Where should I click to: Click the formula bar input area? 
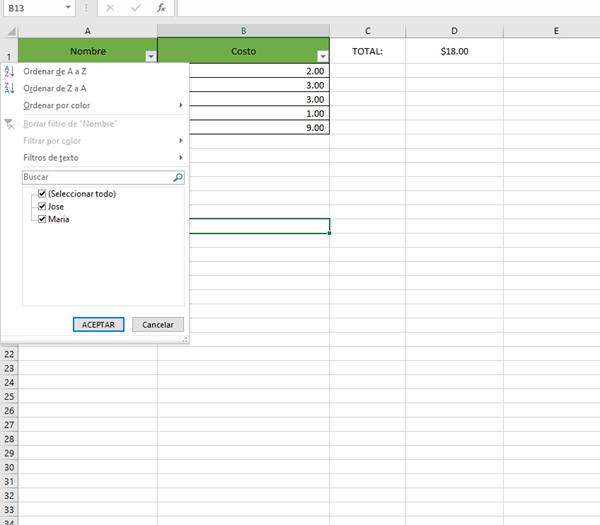click(x=388, y=8)
